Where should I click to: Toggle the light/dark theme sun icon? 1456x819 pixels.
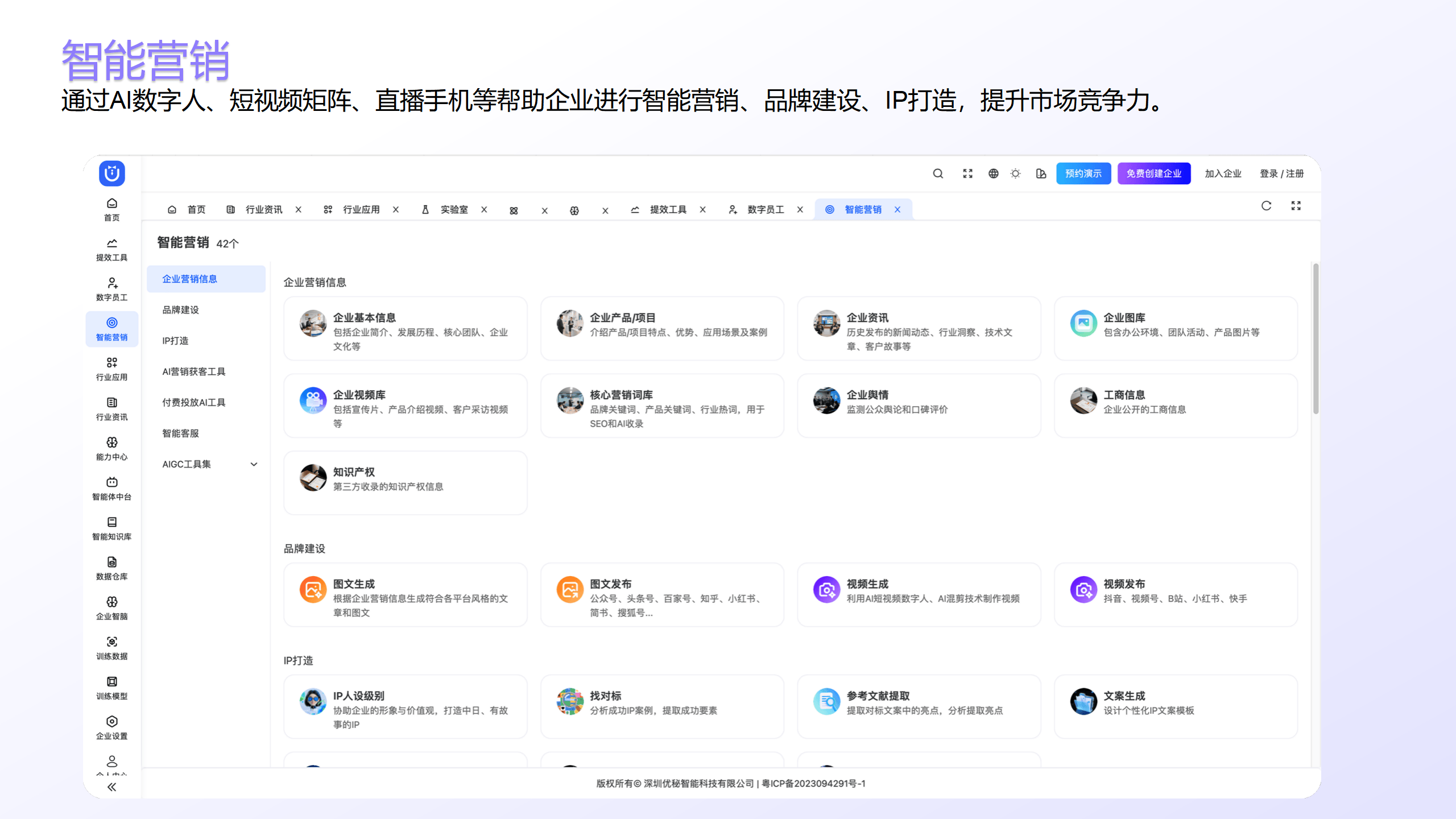click(1015, 173)
